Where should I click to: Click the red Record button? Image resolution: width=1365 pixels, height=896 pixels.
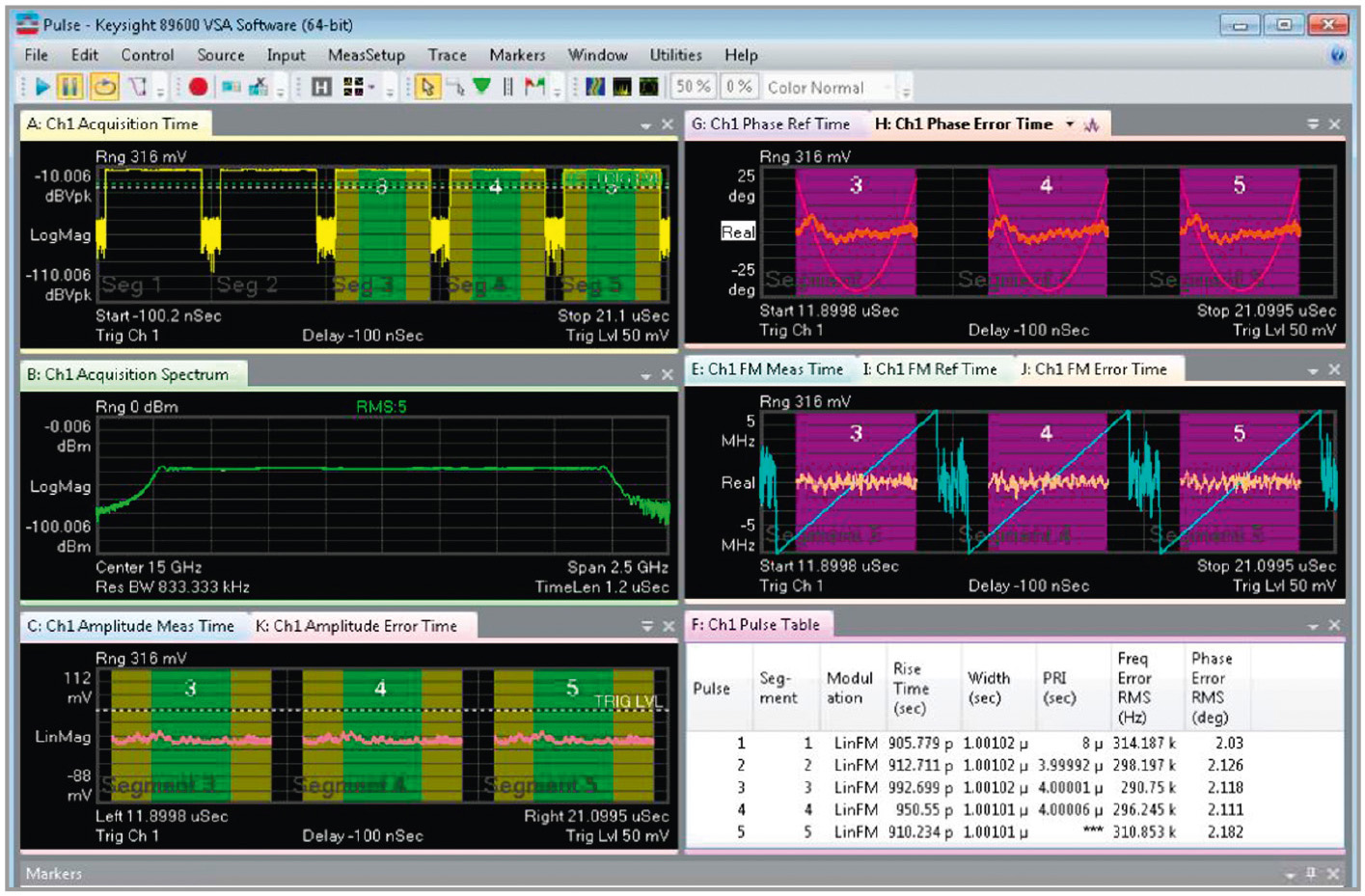pos(199,87)
